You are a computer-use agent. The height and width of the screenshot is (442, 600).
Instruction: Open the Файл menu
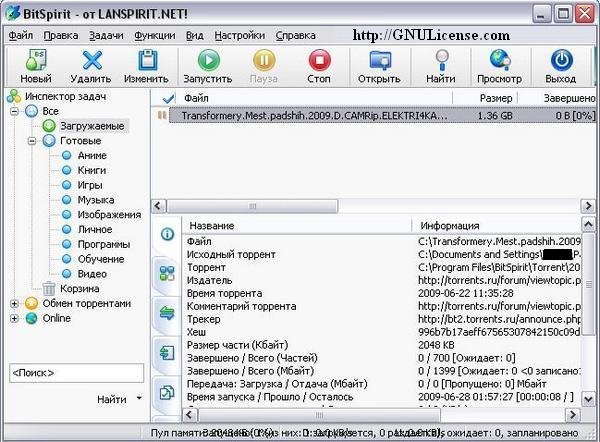[x=21, y=35]
